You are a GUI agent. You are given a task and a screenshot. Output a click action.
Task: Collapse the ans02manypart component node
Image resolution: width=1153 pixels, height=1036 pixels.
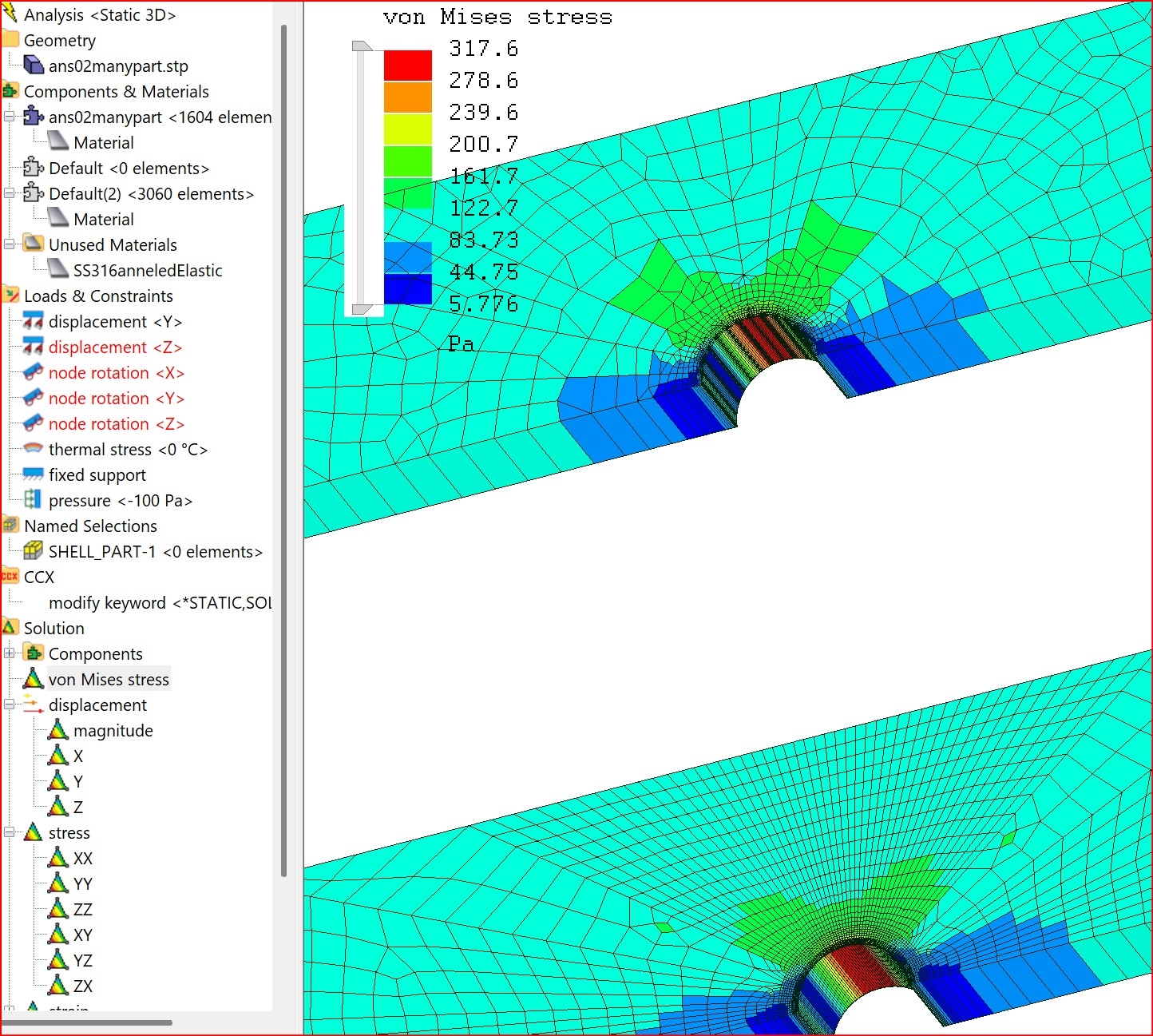(10, 117)
